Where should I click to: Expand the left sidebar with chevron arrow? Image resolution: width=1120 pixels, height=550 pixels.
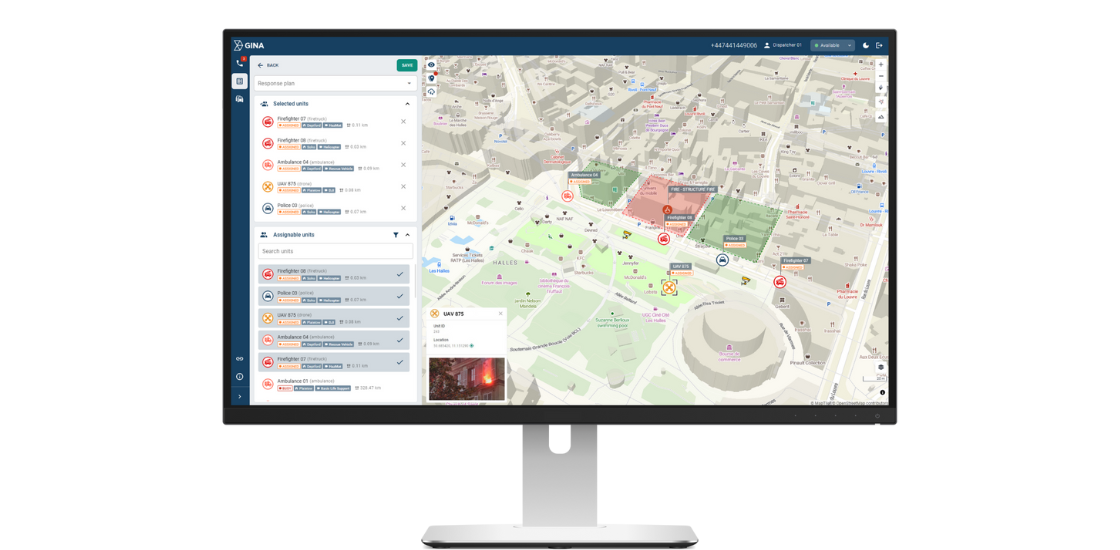click(239, 396)
